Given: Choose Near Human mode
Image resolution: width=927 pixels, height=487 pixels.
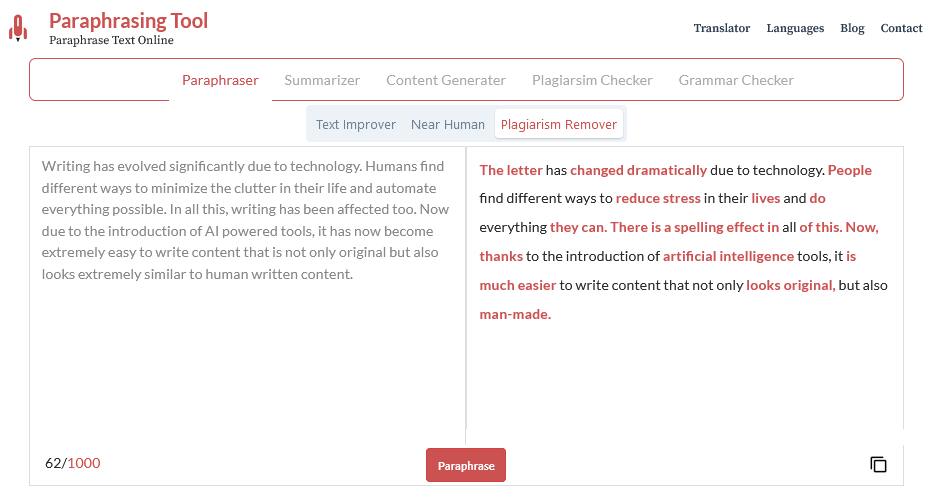Looking at the screenshot, I should (x=448, y=125).
